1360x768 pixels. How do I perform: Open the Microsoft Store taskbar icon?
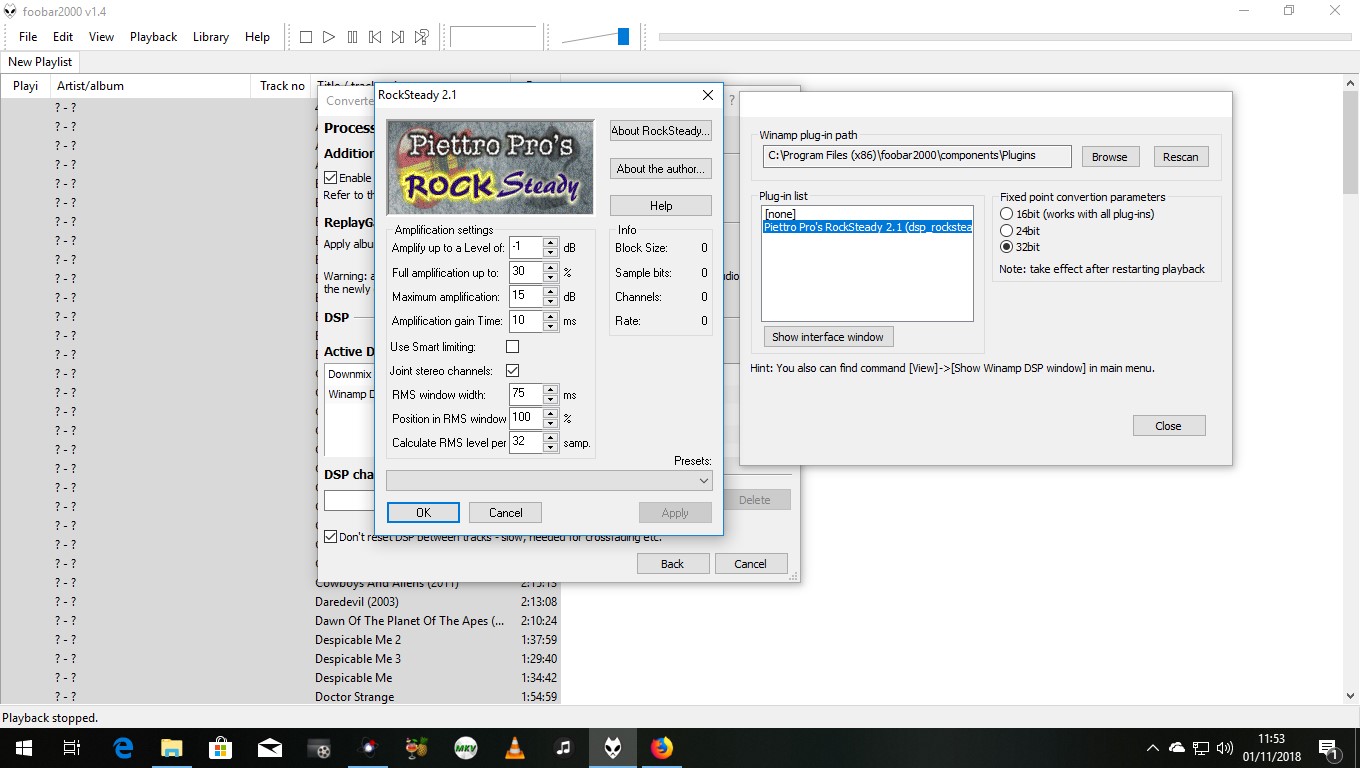(x=221, y=747)
